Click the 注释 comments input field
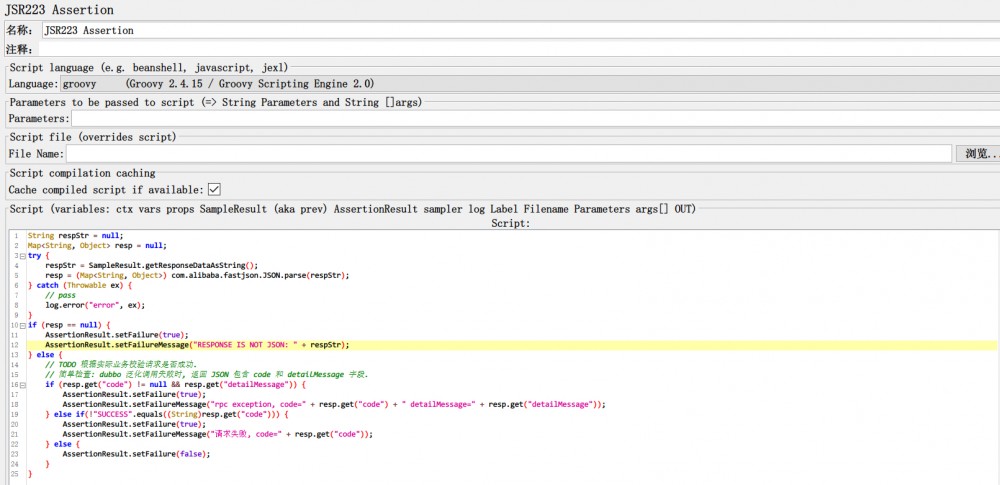Image resolution: width=1000 pixels, height=485 pixels. [519, 49]
